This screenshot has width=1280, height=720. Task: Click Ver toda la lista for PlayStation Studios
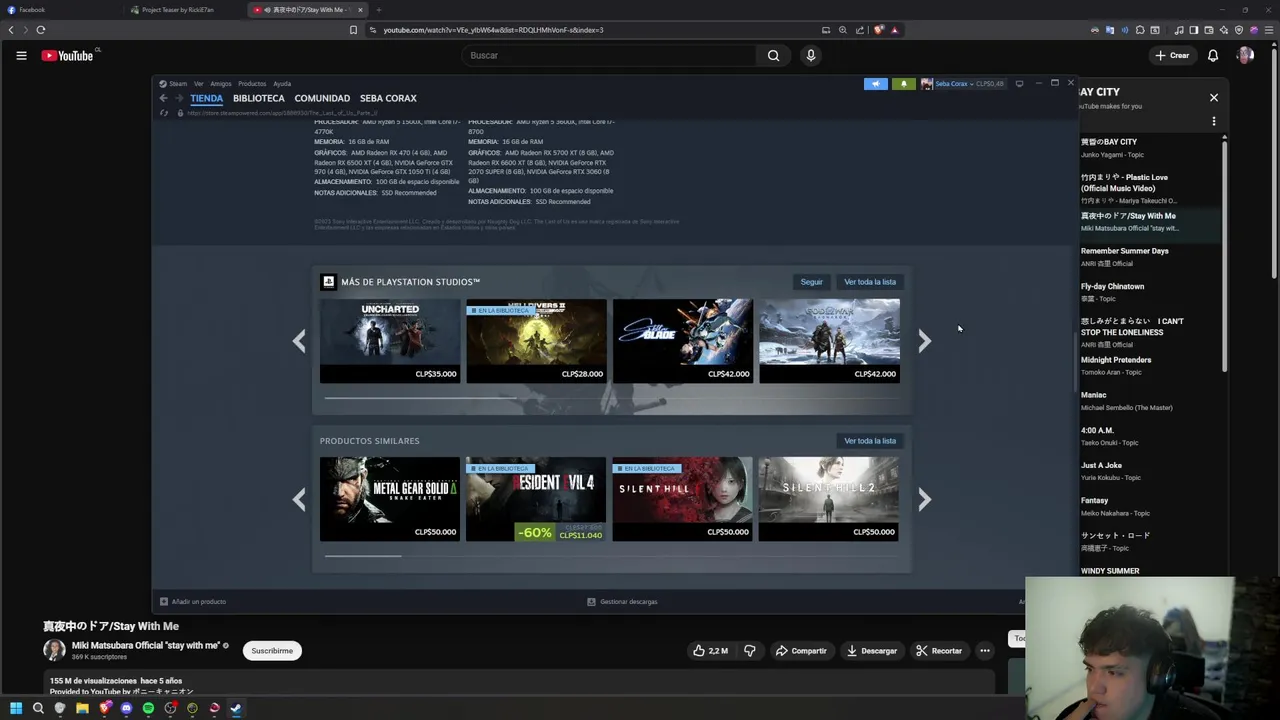pyautogui.click(x=870, y=282)
